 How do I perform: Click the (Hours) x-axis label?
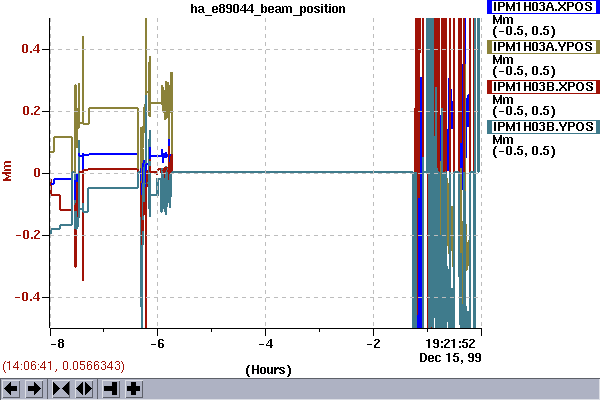[268, 369]
